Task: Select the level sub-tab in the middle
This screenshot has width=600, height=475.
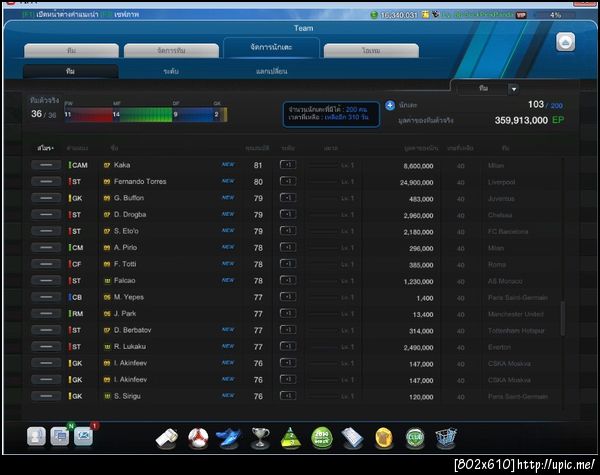Action: [171, 72]
